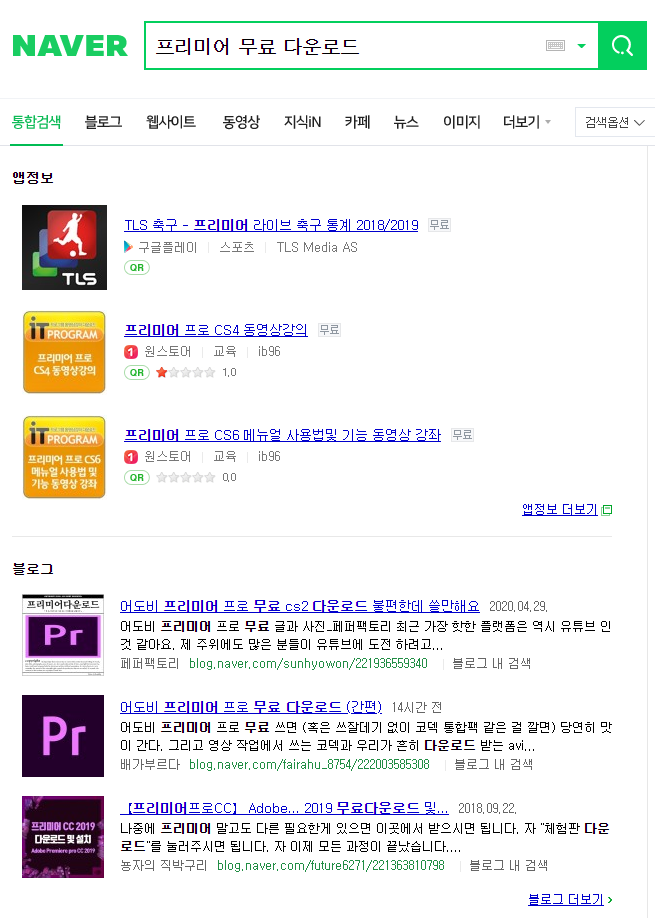Open the 프리미어 프로 CS4 동영상강의 app icon
The width and height of the screenshot is (655, 918).
64,352
